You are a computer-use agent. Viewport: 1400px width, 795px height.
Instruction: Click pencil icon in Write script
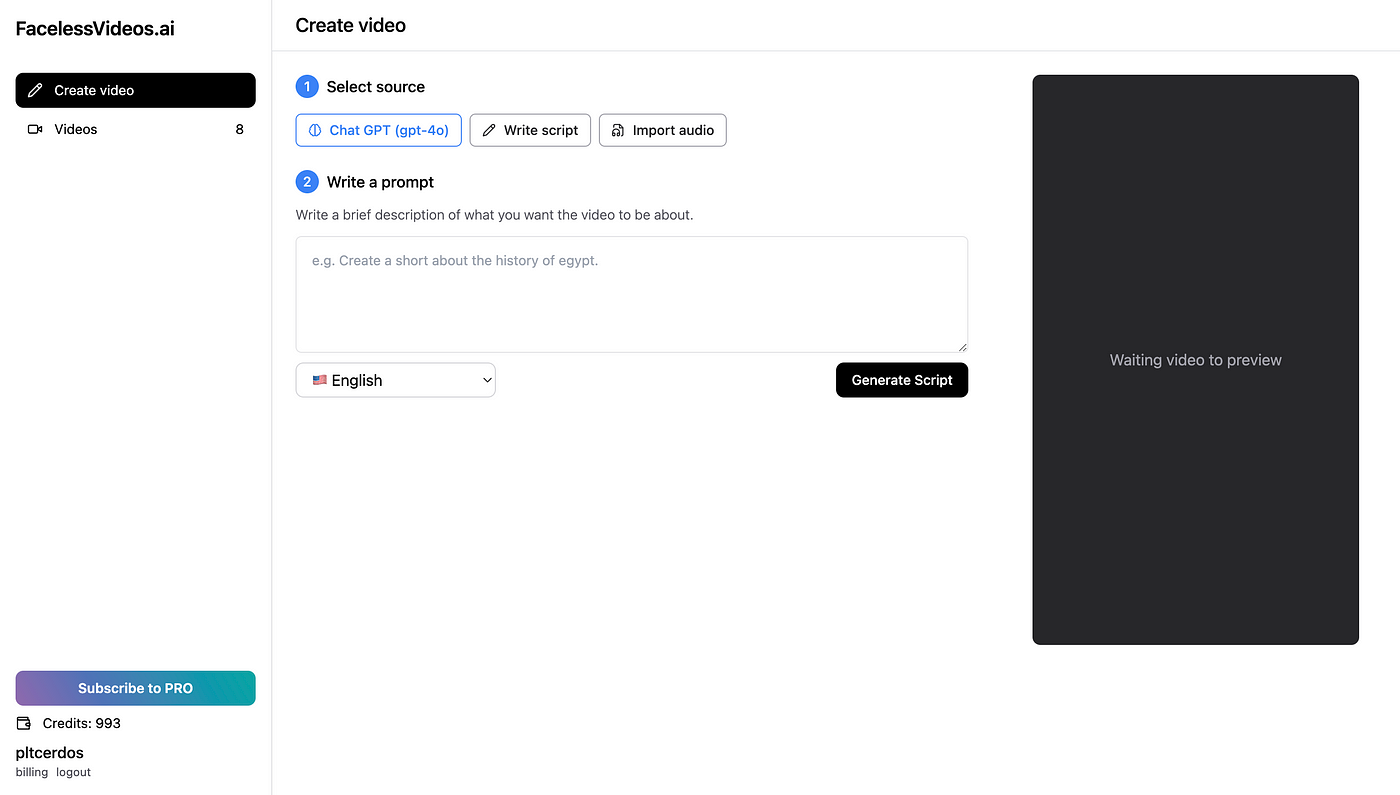489,130
